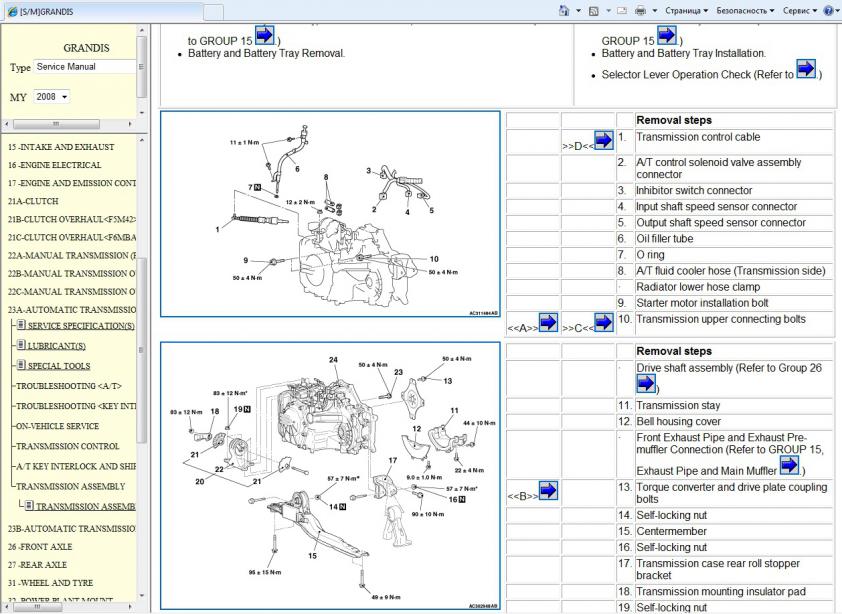This screenshot has height=614, width=842.
Task: Click the document icon next to SPECIAL TOOLS
Action: coord(21,365)
